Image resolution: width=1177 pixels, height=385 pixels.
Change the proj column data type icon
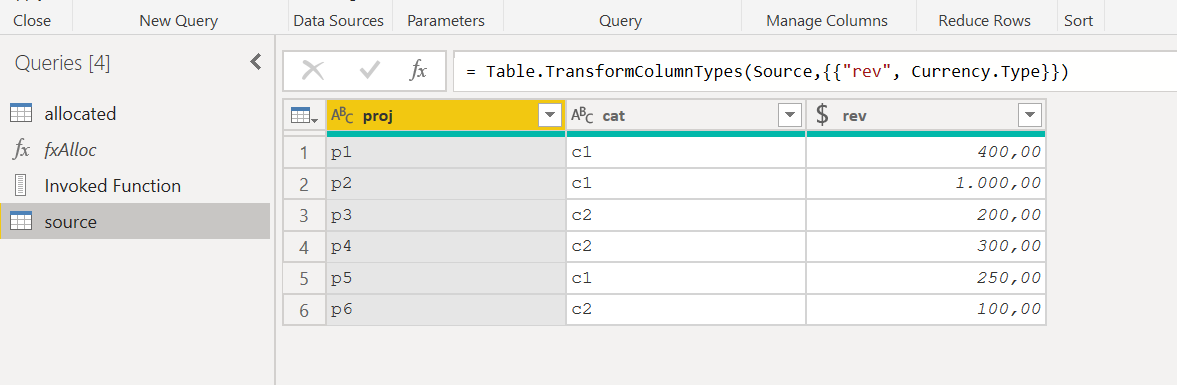point(342,116)
